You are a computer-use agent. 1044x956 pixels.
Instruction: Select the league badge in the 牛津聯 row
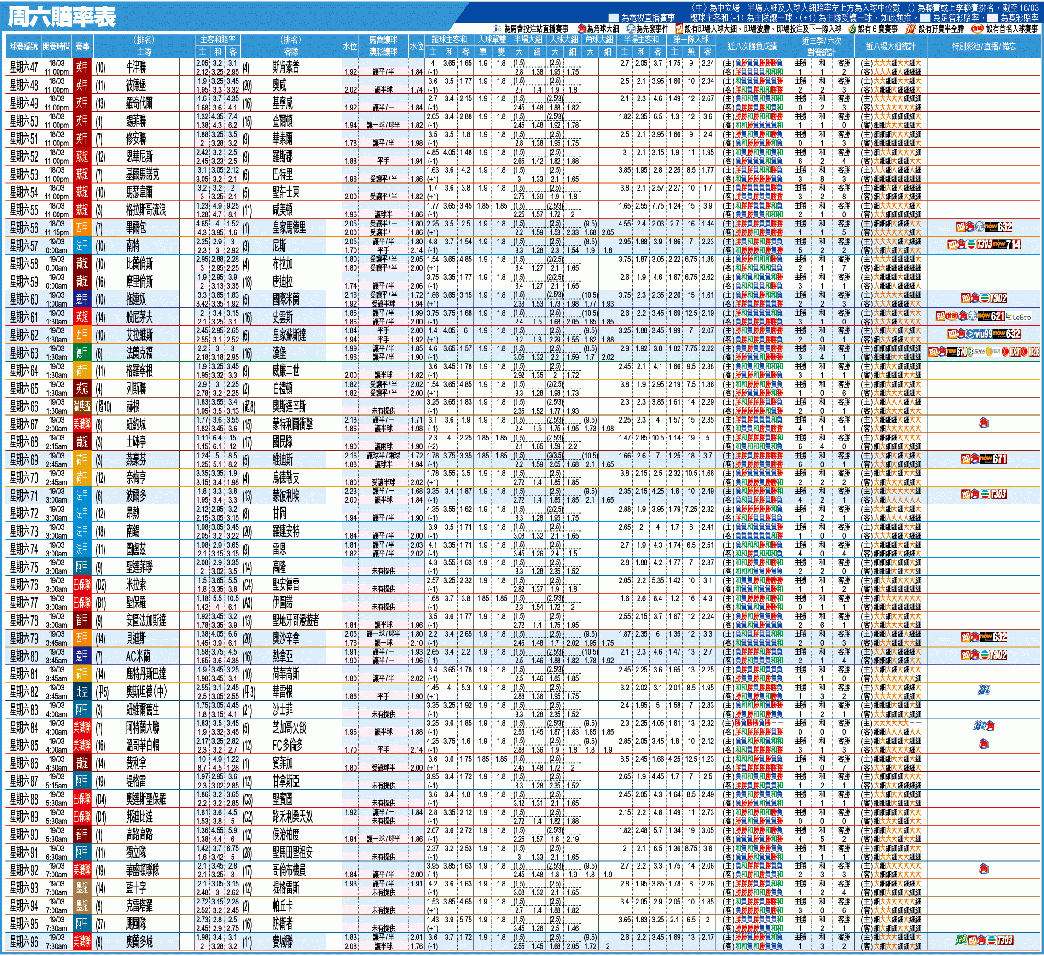82,67
